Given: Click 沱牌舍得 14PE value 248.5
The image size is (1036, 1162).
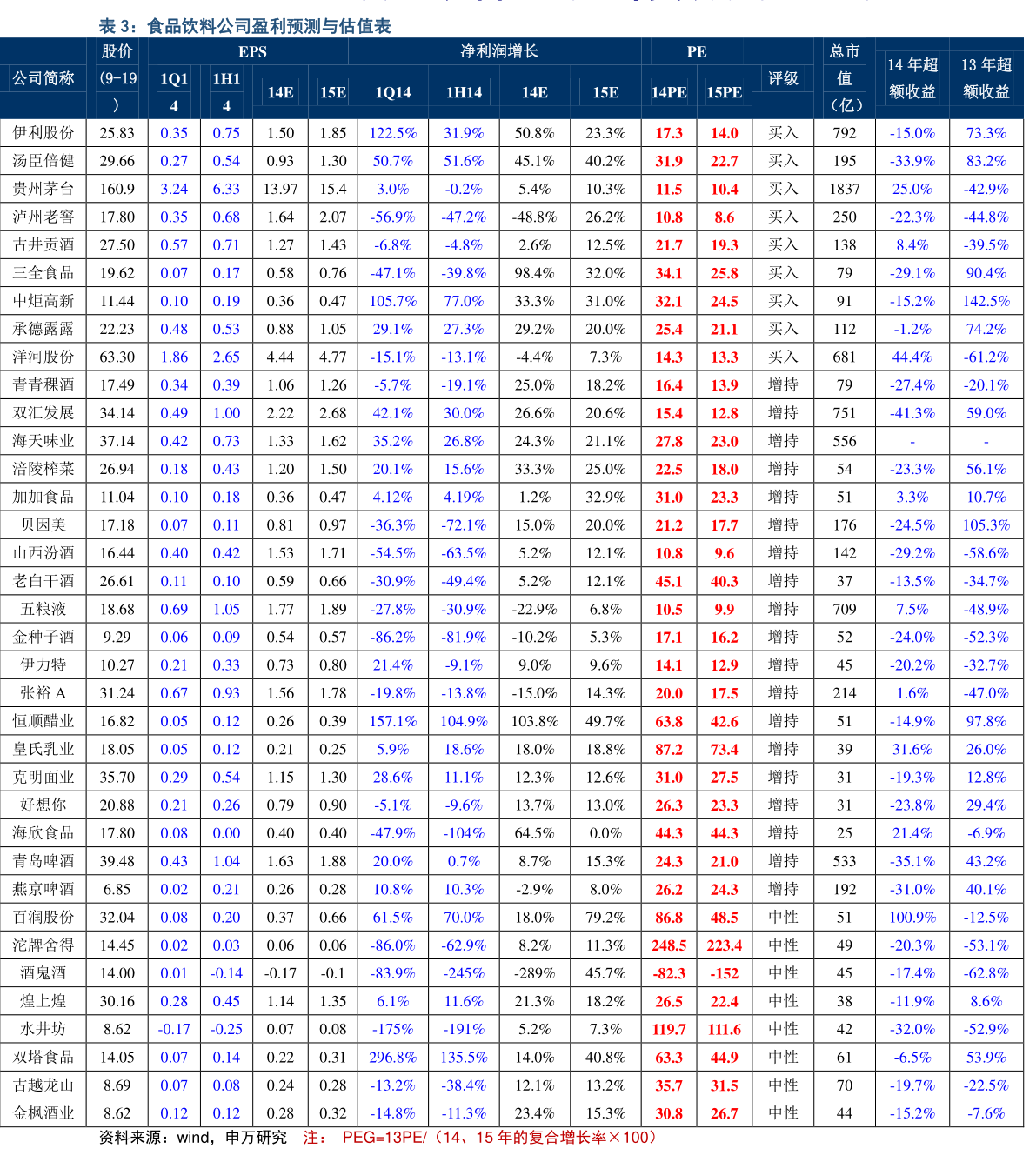Looking at the screenshot, I should pyautogui.click(x=669, y=945).
